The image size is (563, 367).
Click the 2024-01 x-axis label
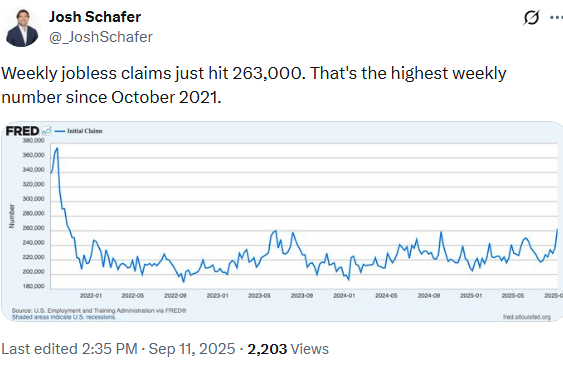[344, 296]
